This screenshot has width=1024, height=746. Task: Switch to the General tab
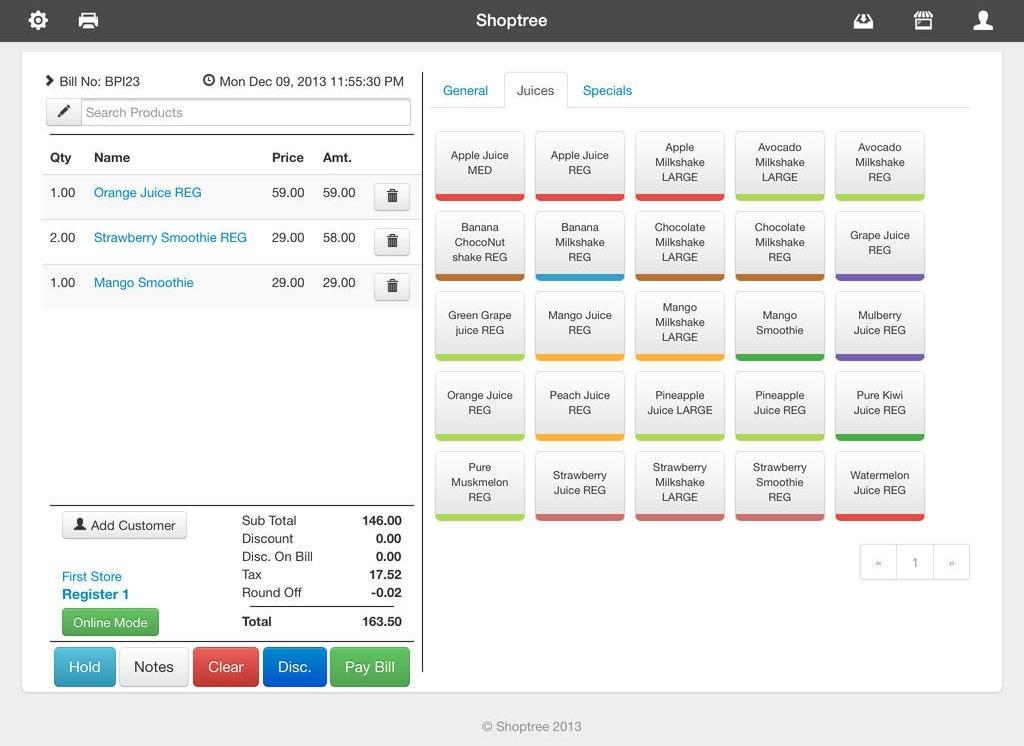[465, 91]
